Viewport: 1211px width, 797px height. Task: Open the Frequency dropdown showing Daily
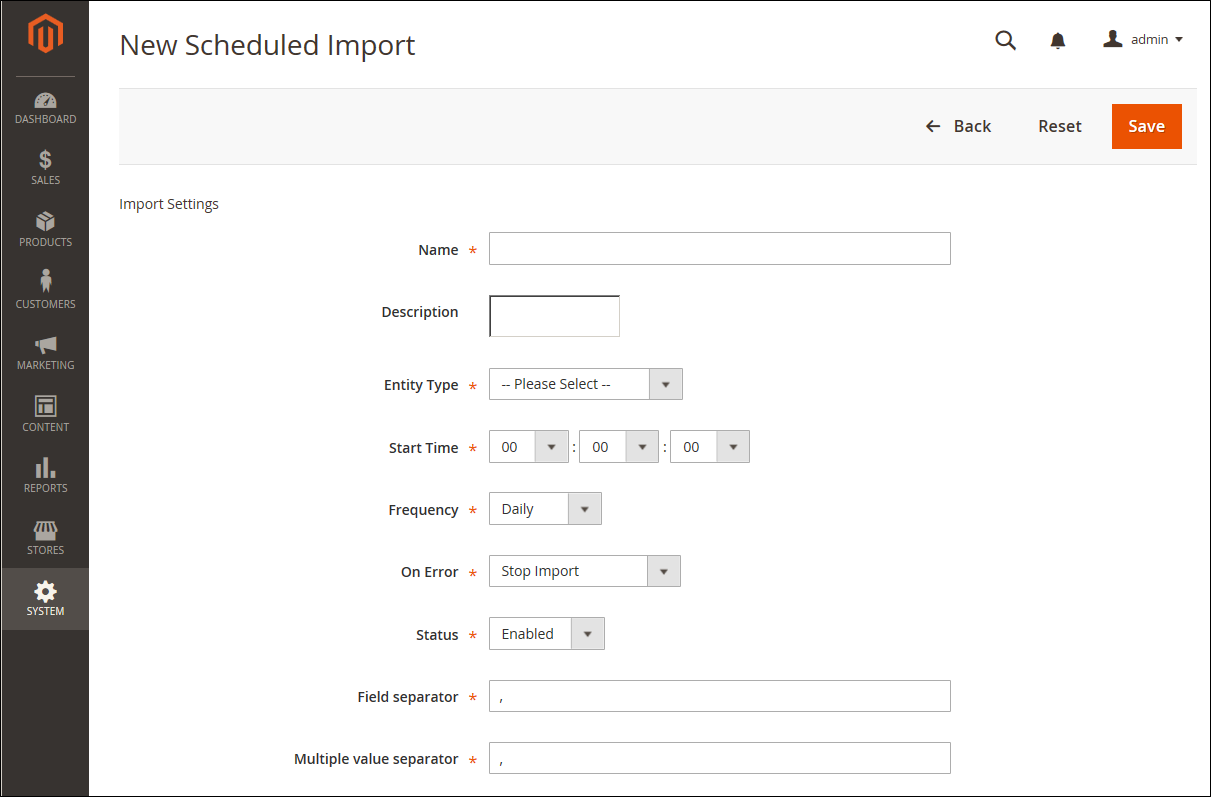click(545, 509)
